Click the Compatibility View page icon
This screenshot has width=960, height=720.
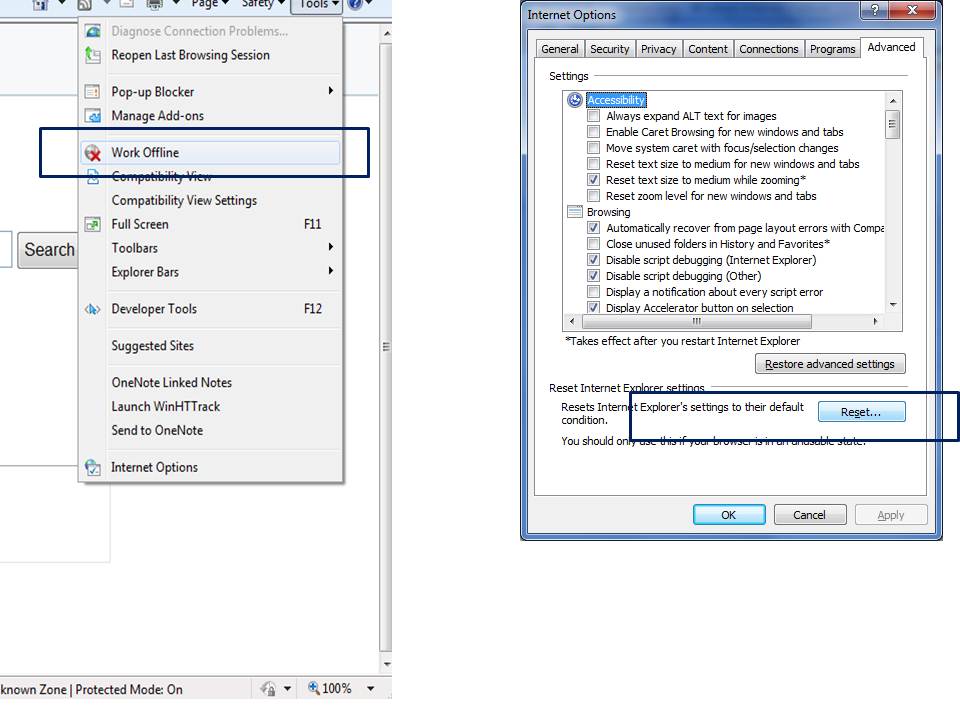(x=92, y=176)
